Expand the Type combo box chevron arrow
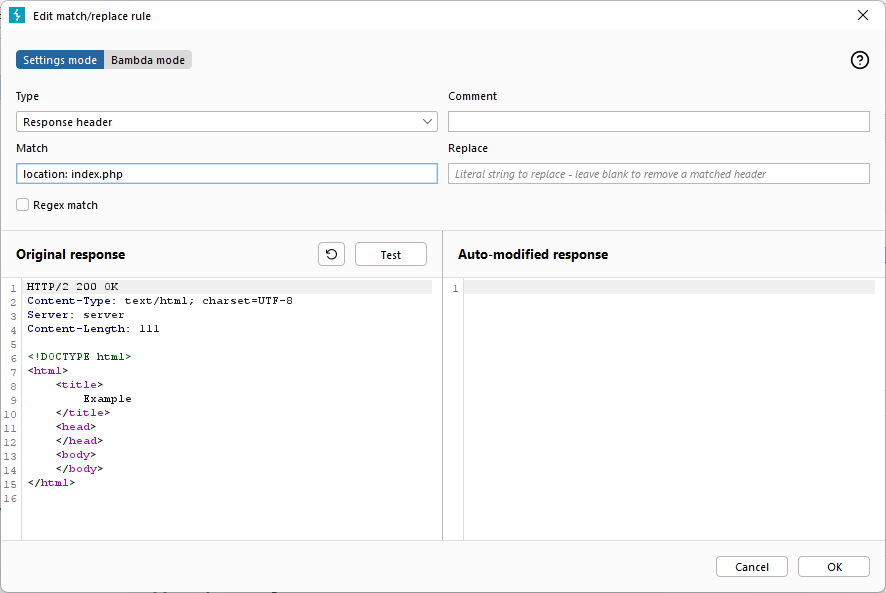Viewport: 886px width, 593px height. [x=427, y=122]
